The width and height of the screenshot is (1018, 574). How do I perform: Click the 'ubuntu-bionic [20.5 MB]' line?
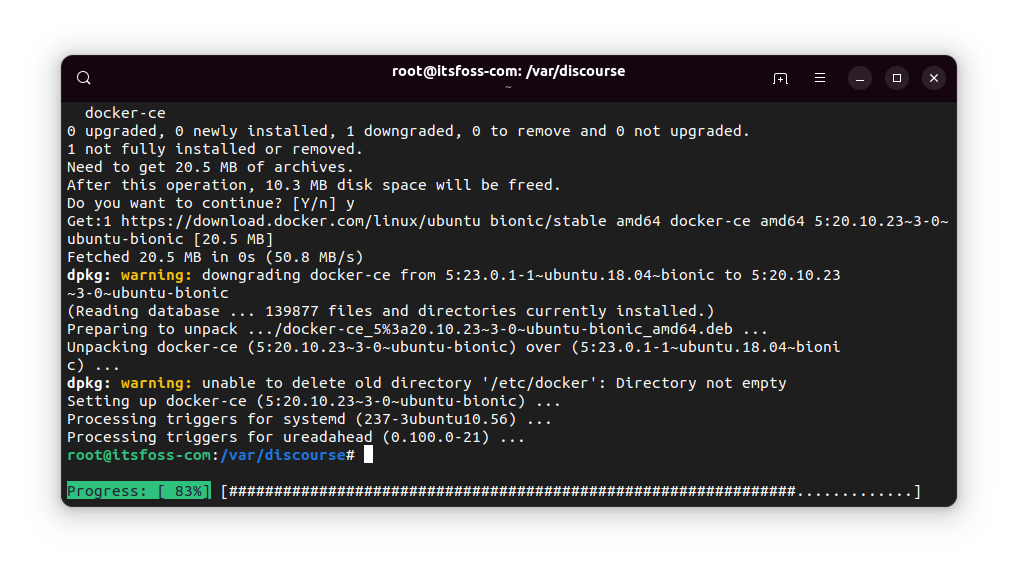tap(170, 239)
